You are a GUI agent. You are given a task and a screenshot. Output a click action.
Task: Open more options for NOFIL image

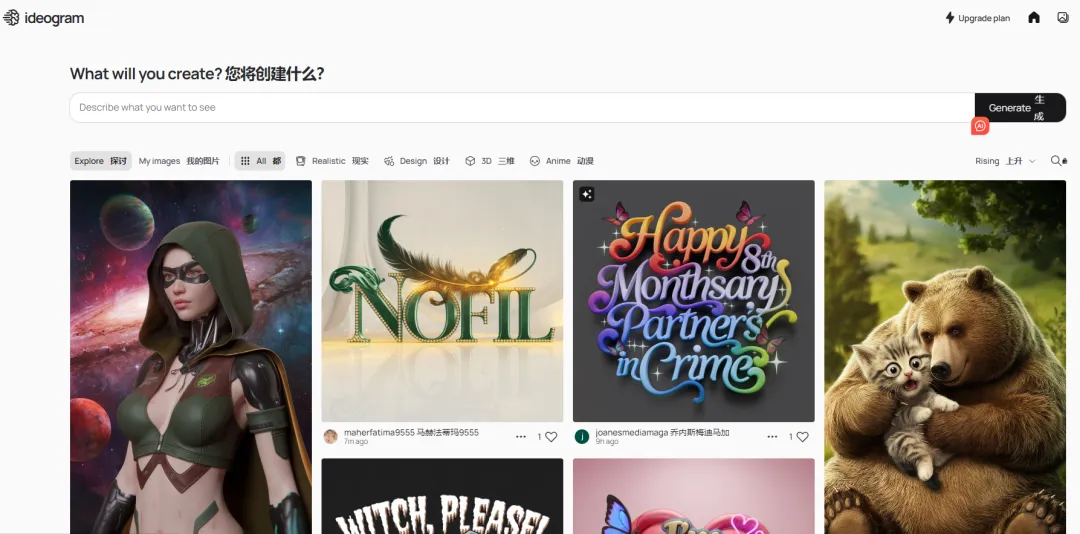(x=521, y=437)
